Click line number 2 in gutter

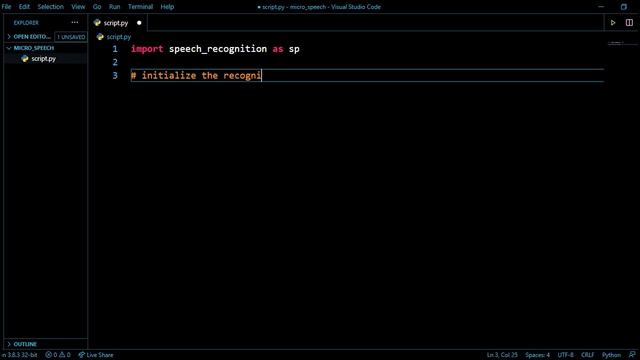pyautogui.click(x=115, y=62)
